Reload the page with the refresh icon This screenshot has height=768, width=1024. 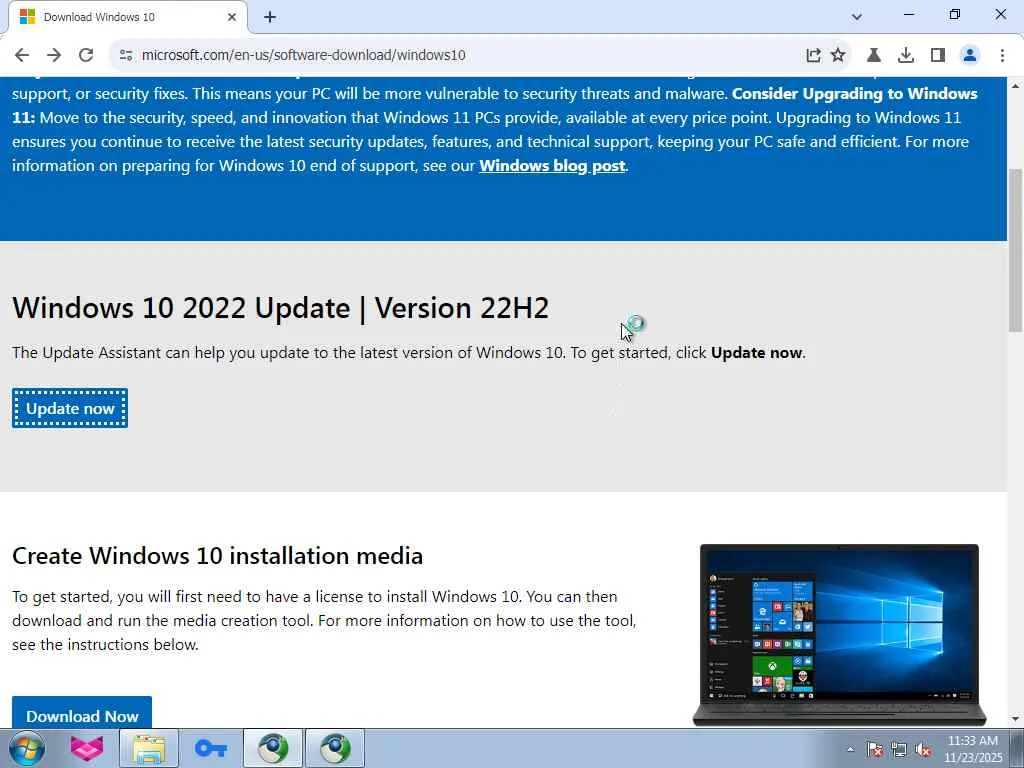pyautogui.click(x=86, y=55)
